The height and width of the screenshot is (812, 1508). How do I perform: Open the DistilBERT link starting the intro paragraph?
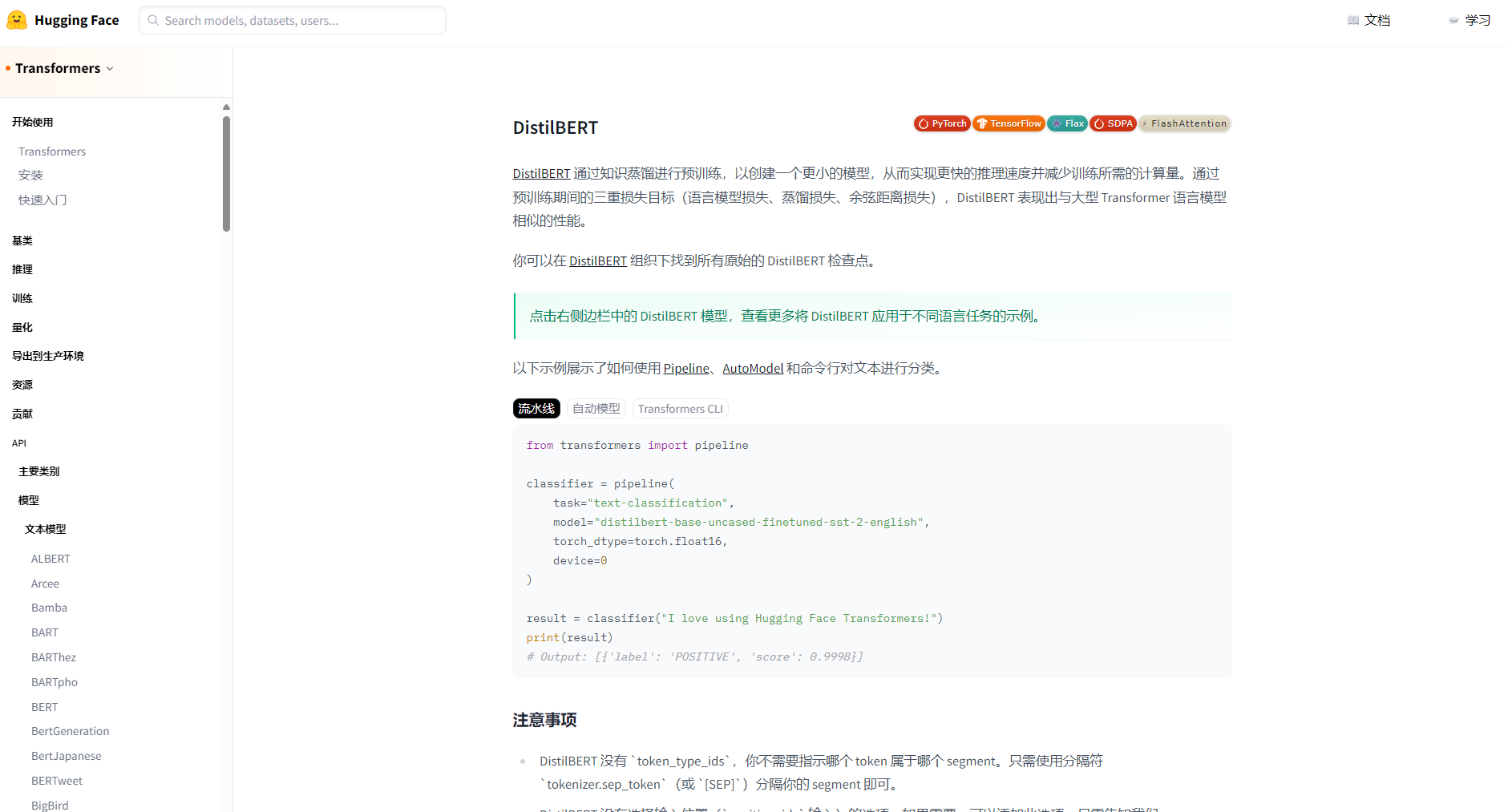(x=541, y=173)
